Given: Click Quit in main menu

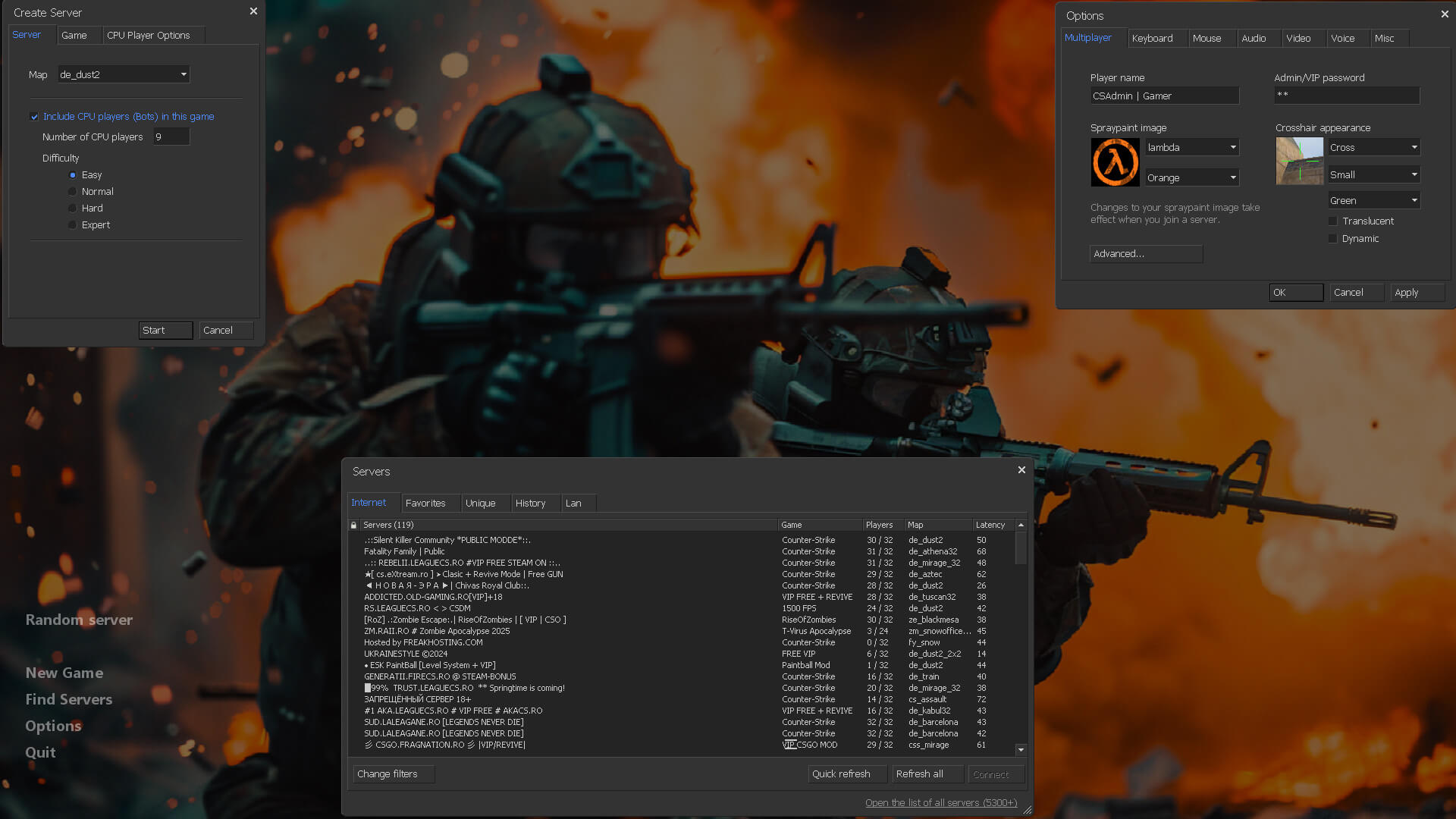Looking at the screenshot, I should click(40, 753).
